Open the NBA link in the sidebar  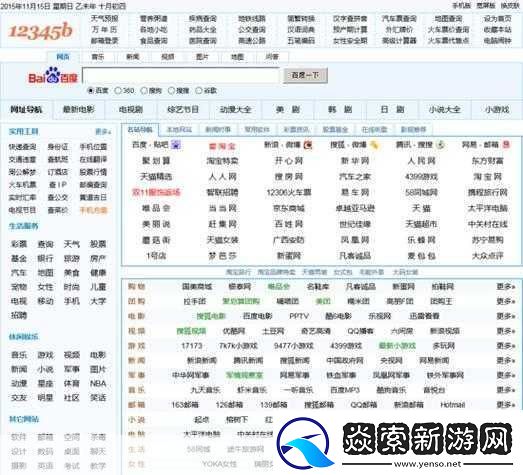click(98, 383)
